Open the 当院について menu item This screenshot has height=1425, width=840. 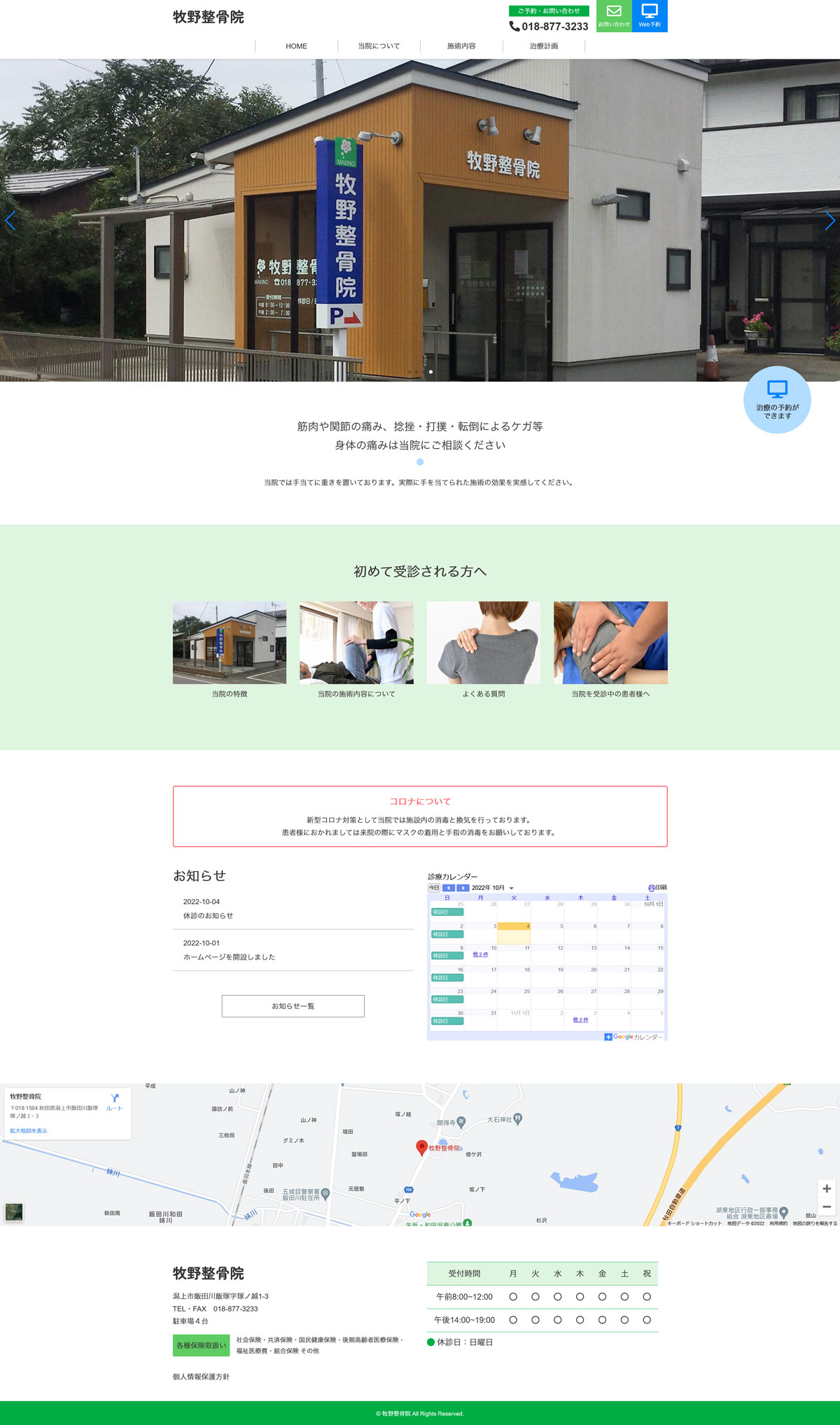[379, 46]
